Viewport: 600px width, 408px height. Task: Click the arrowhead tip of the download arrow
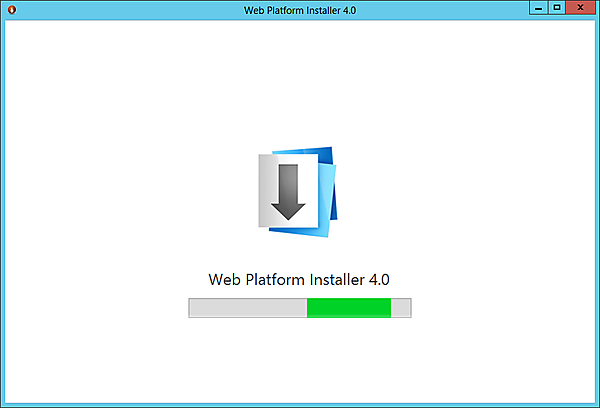[x=288, y=216]
